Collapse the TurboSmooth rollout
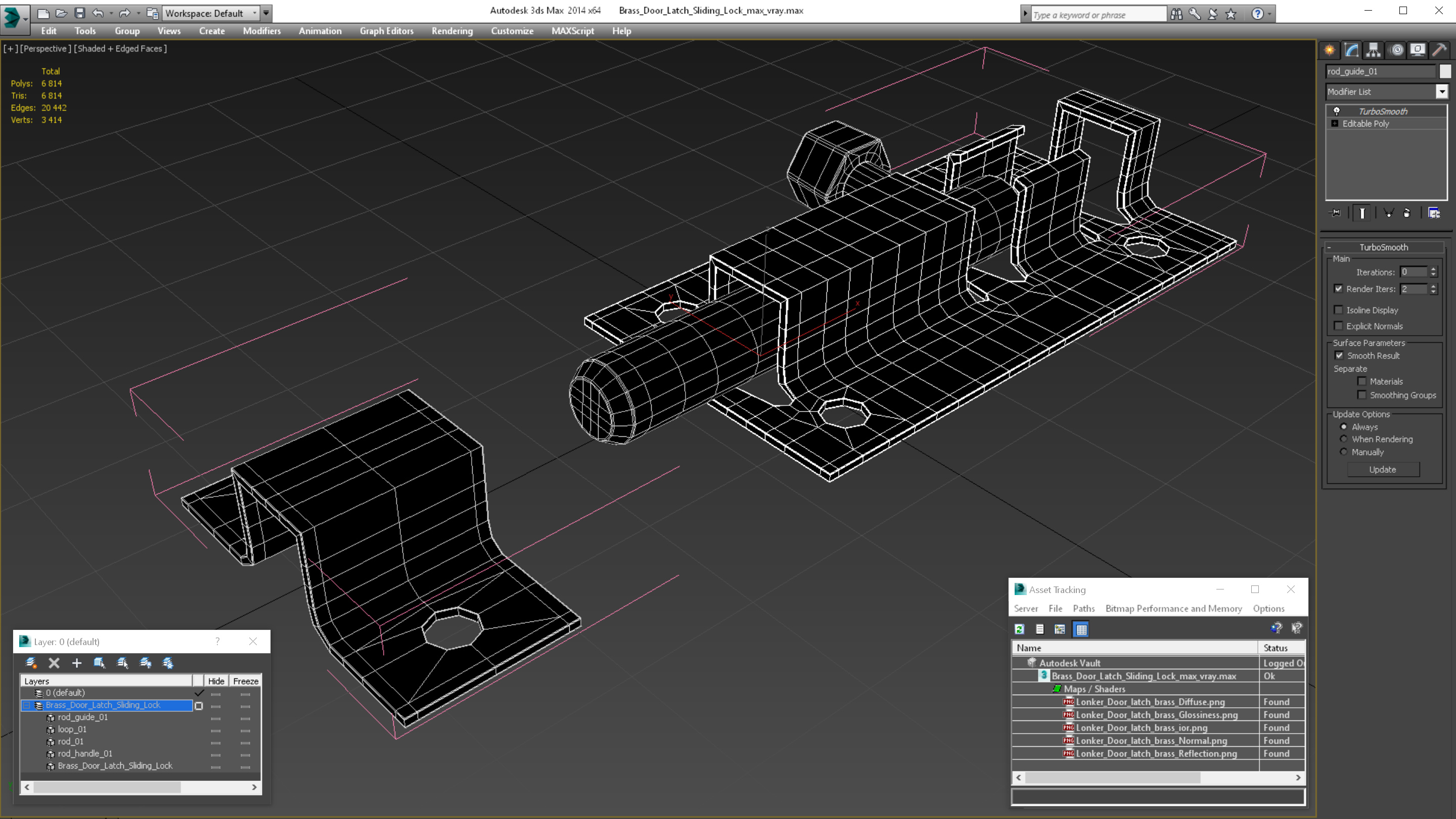This screenshot has width=1456, height=819. tap(1330, 247)
